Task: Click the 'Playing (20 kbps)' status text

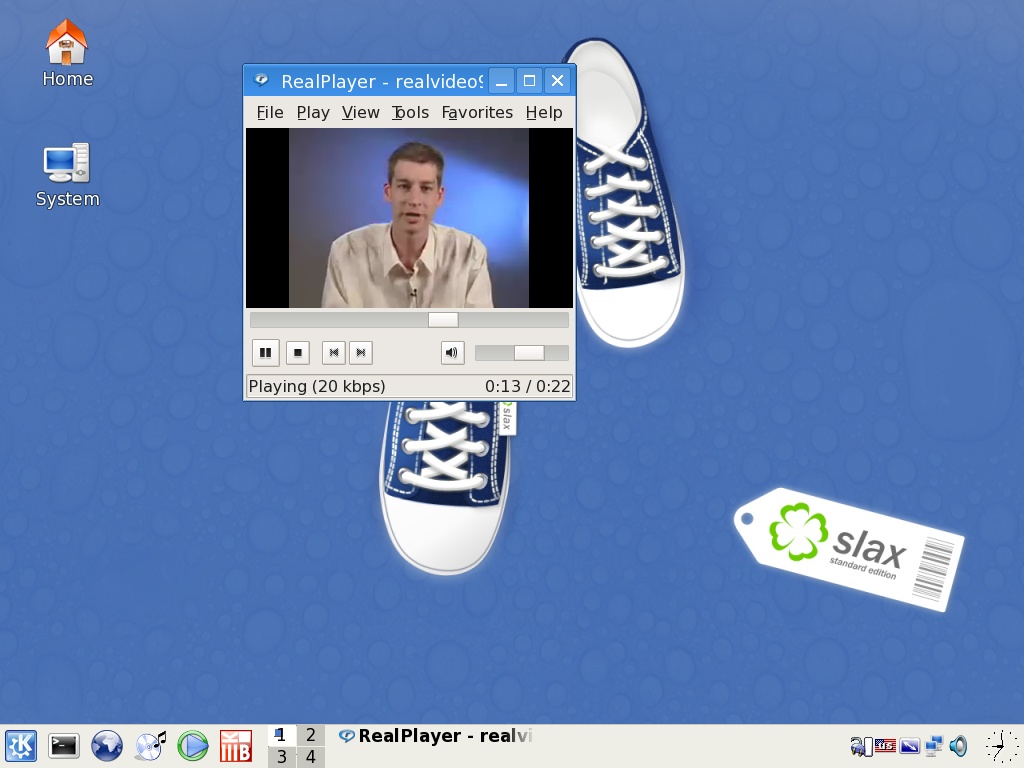Action: [x=317, y=387]
